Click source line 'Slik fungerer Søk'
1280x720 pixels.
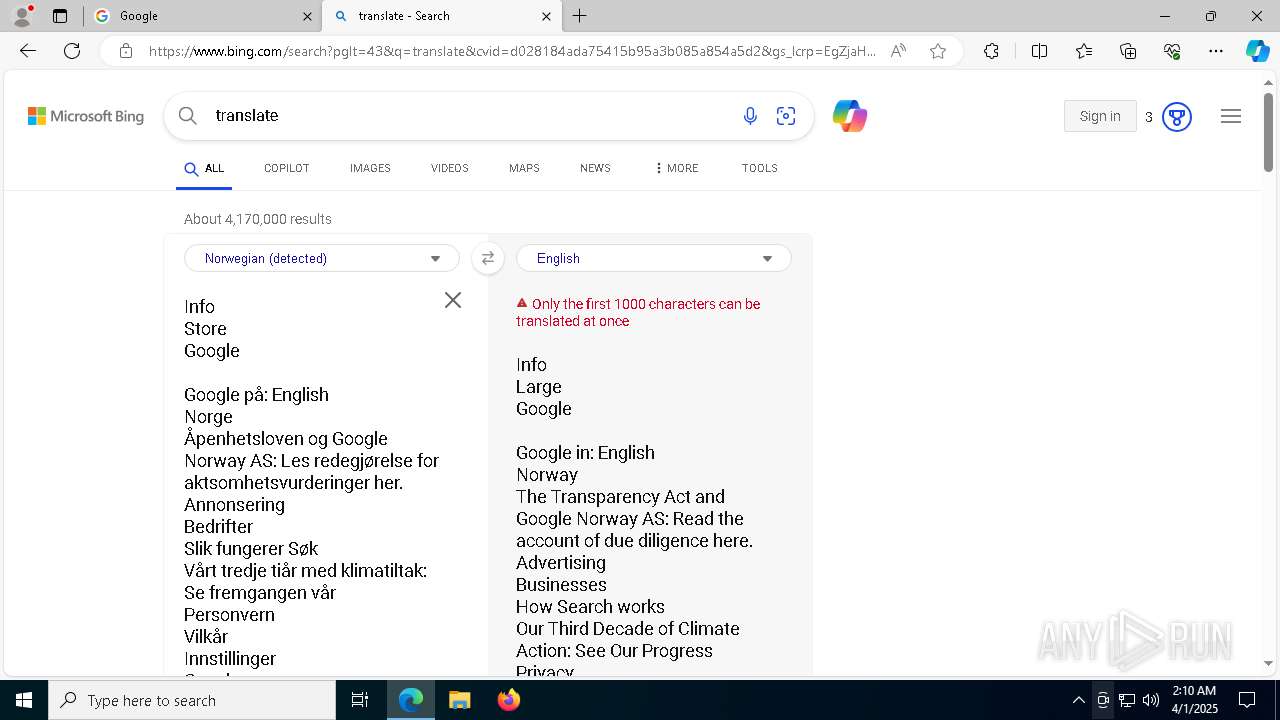tap(251, 549)
